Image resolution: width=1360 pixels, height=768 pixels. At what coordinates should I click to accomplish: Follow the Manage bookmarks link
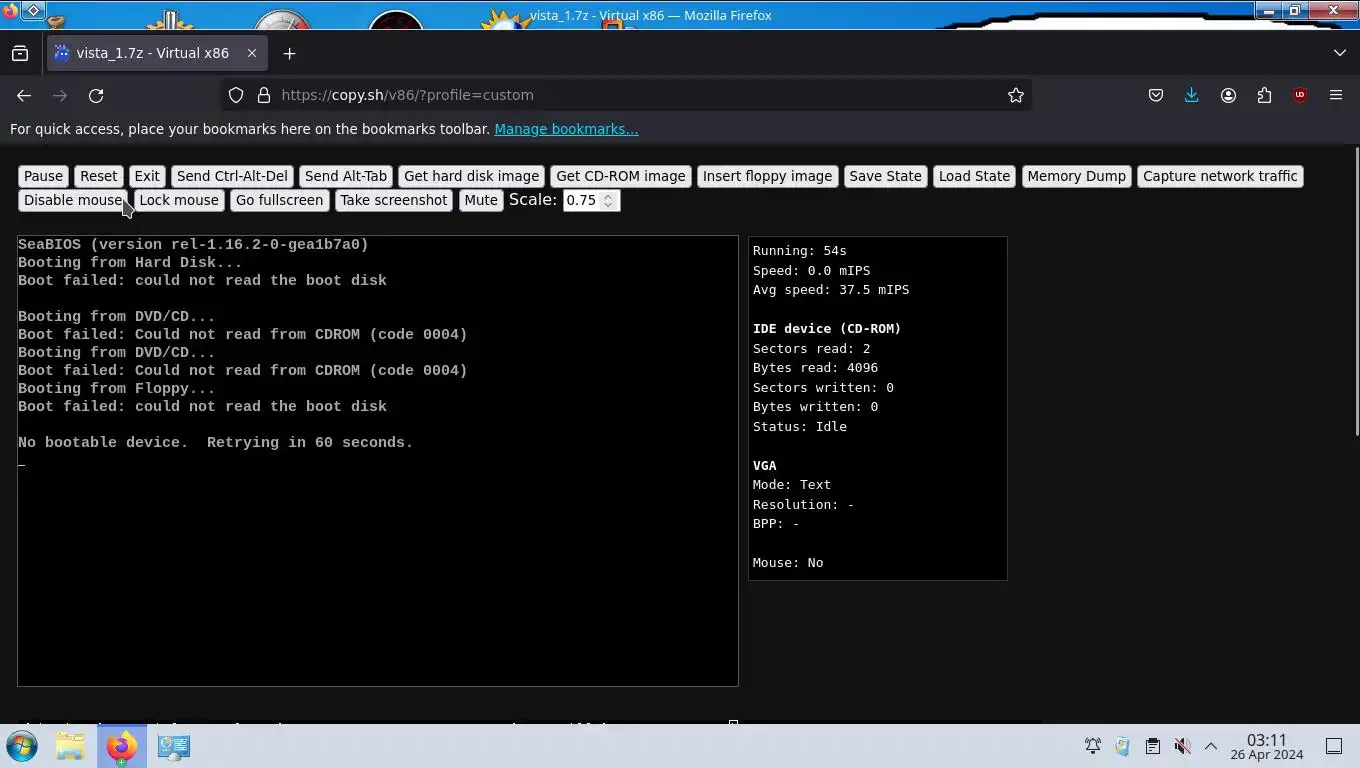(566, 129)
